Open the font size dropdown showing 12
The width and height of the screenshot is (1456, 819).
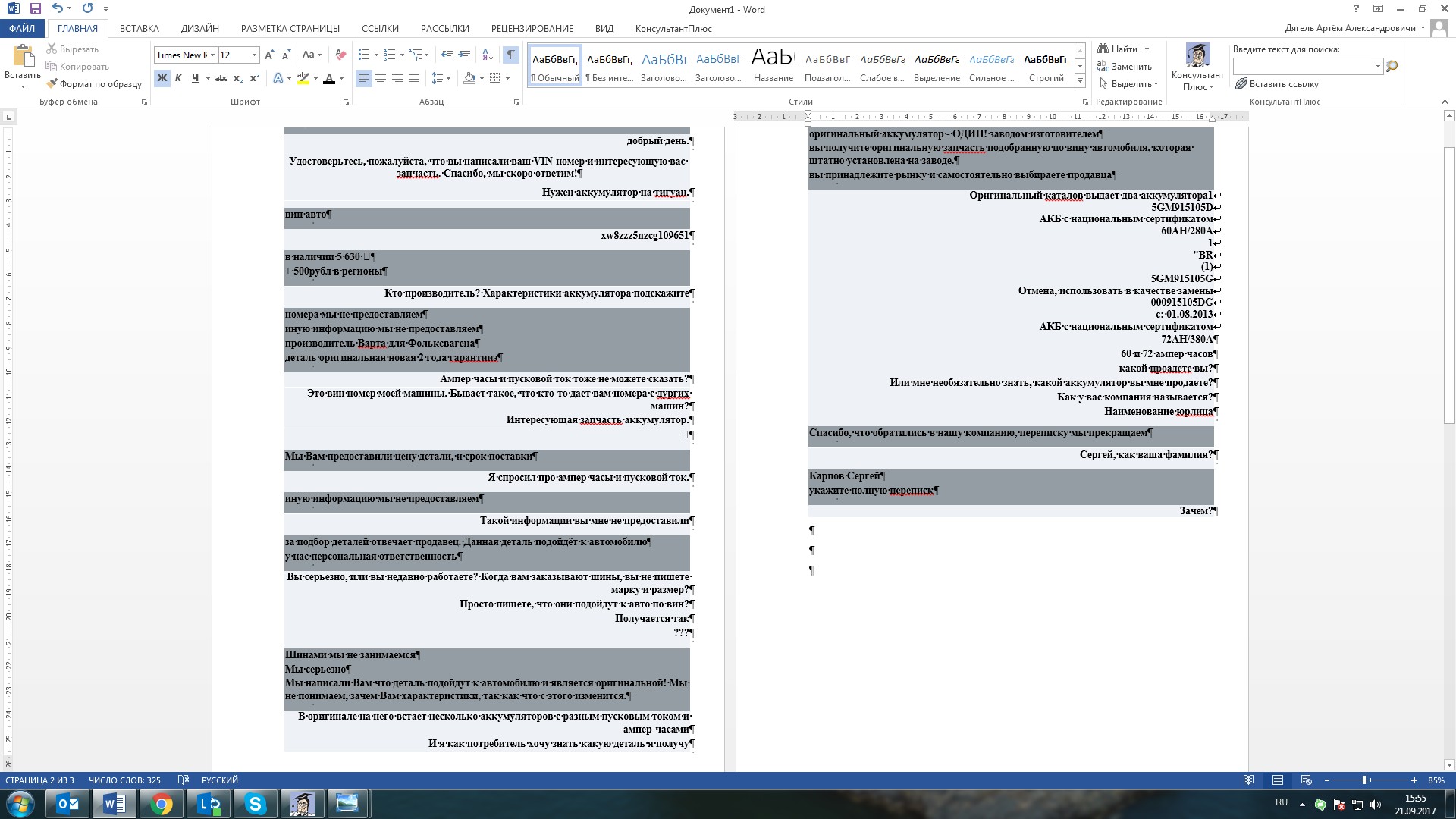click(254, 55)
